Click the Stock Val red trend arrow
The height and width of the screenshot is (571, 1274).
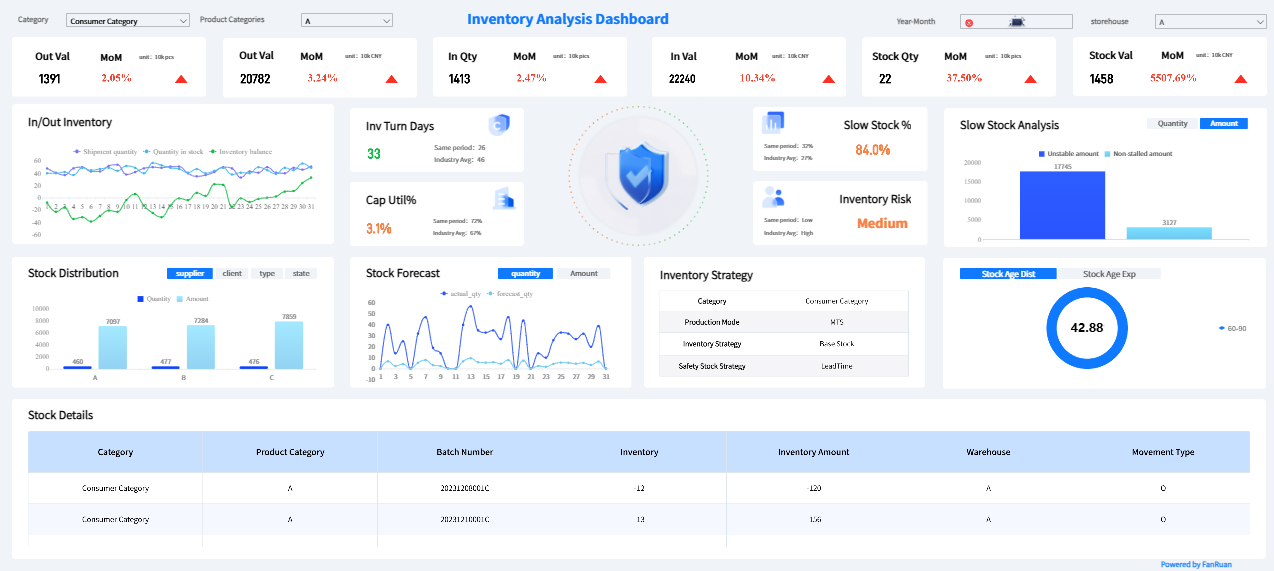pos(1241,79)
